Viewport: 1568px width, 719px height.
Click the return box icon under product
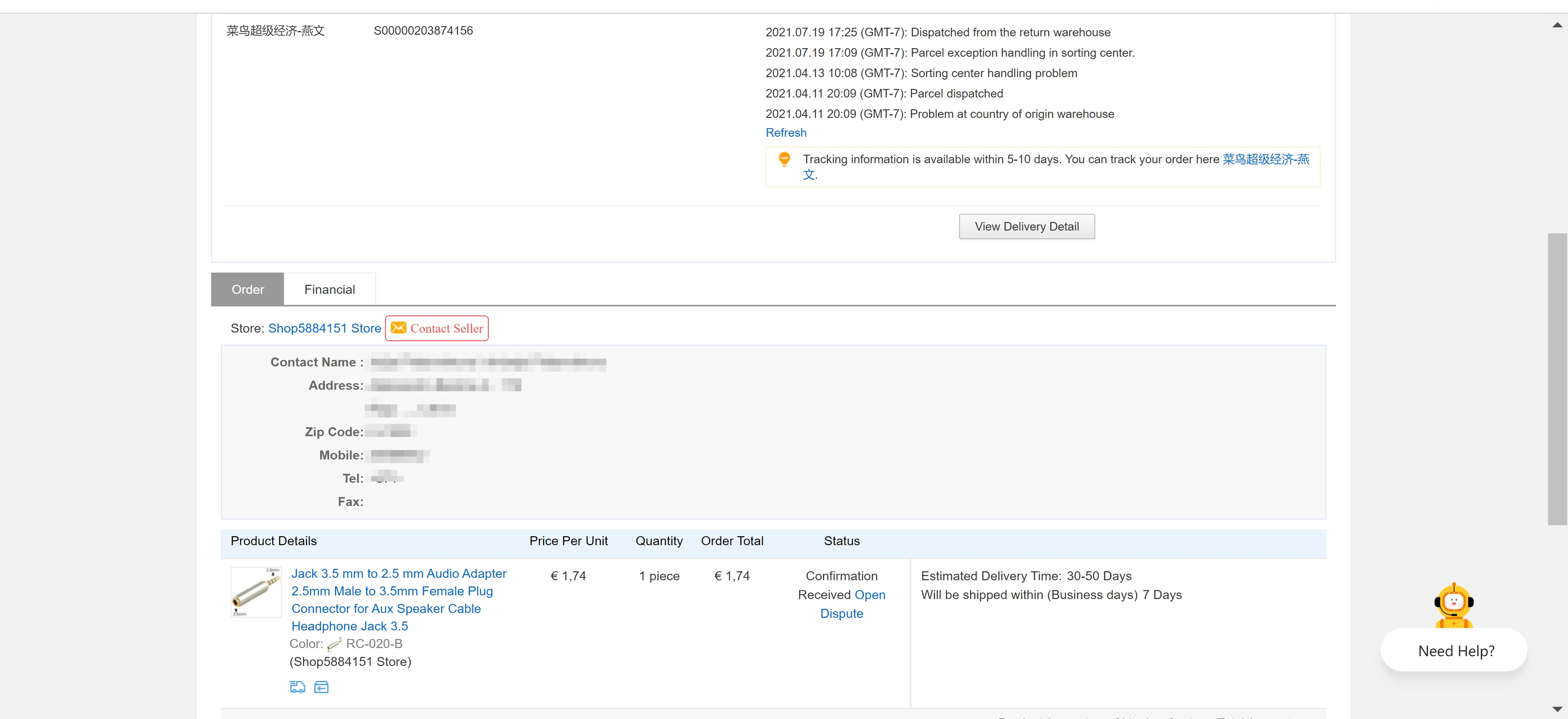pos(321,687)
